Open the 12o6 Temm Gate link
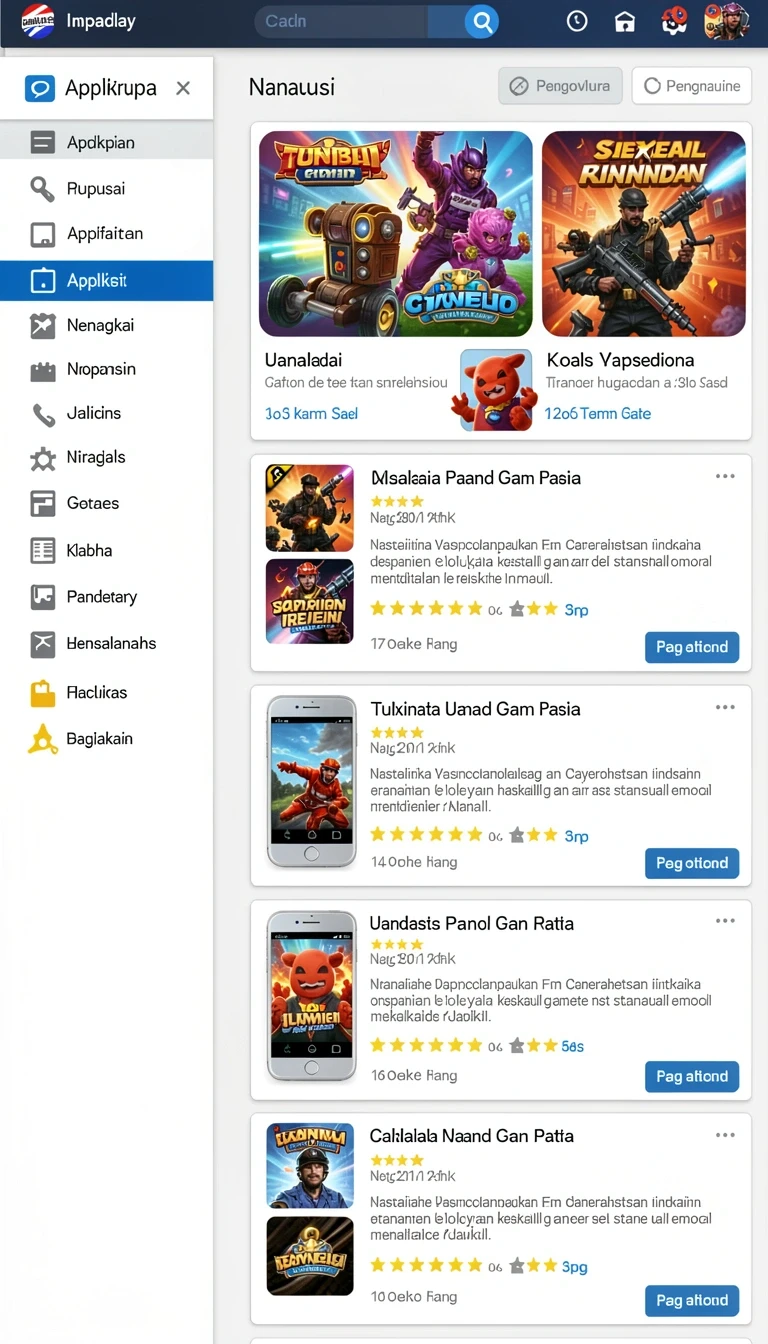Screen dimensions: 768x1344 598,413
